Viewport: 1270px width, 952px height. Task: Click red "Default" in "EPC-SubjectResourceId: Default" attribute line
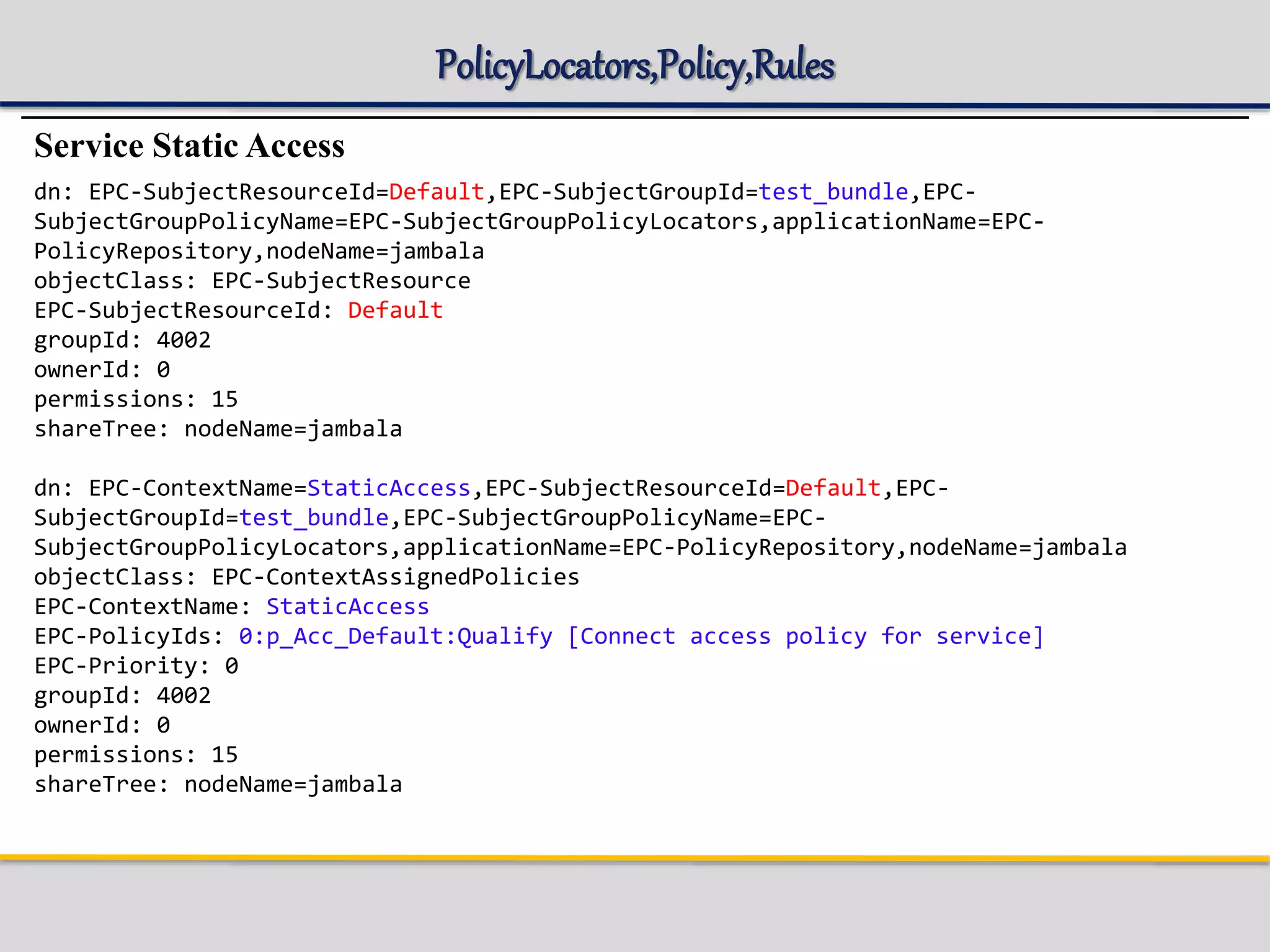[x=396, y=310]
